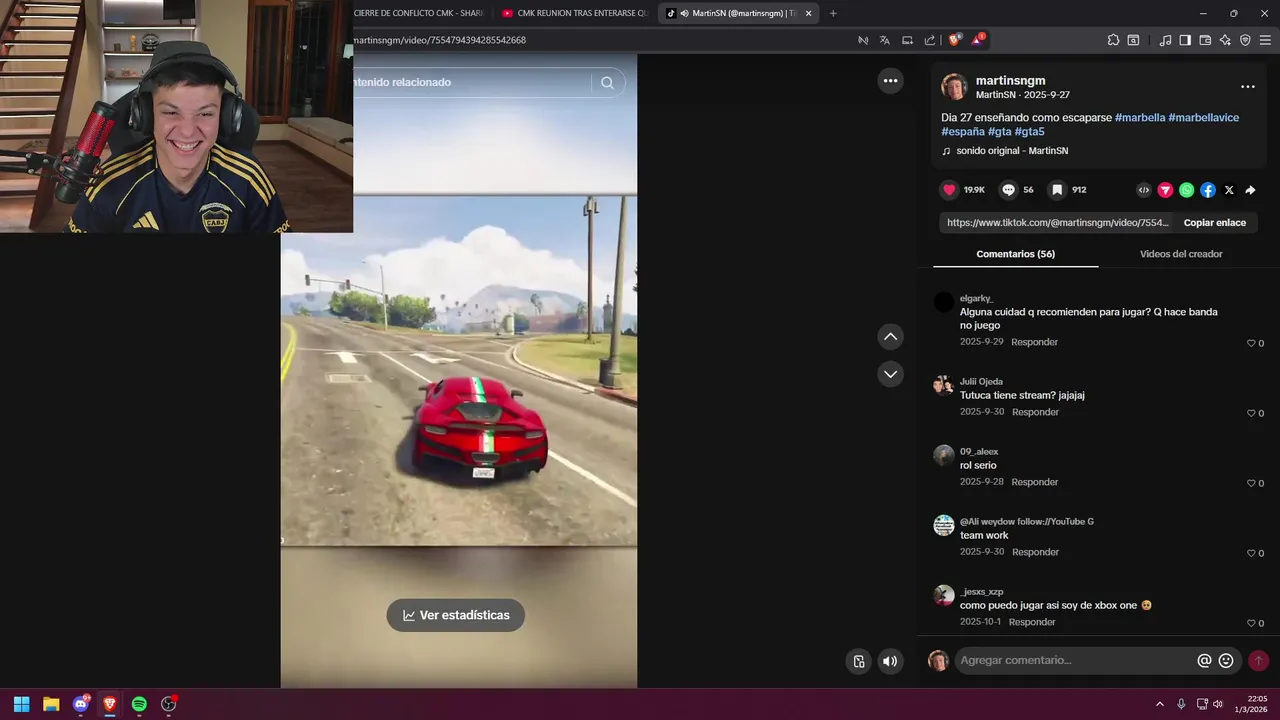Open the Leo AI sparkle icon
Viewport: 1280px width, 720px height.
pyautogui.click(x=1225, y=40)
